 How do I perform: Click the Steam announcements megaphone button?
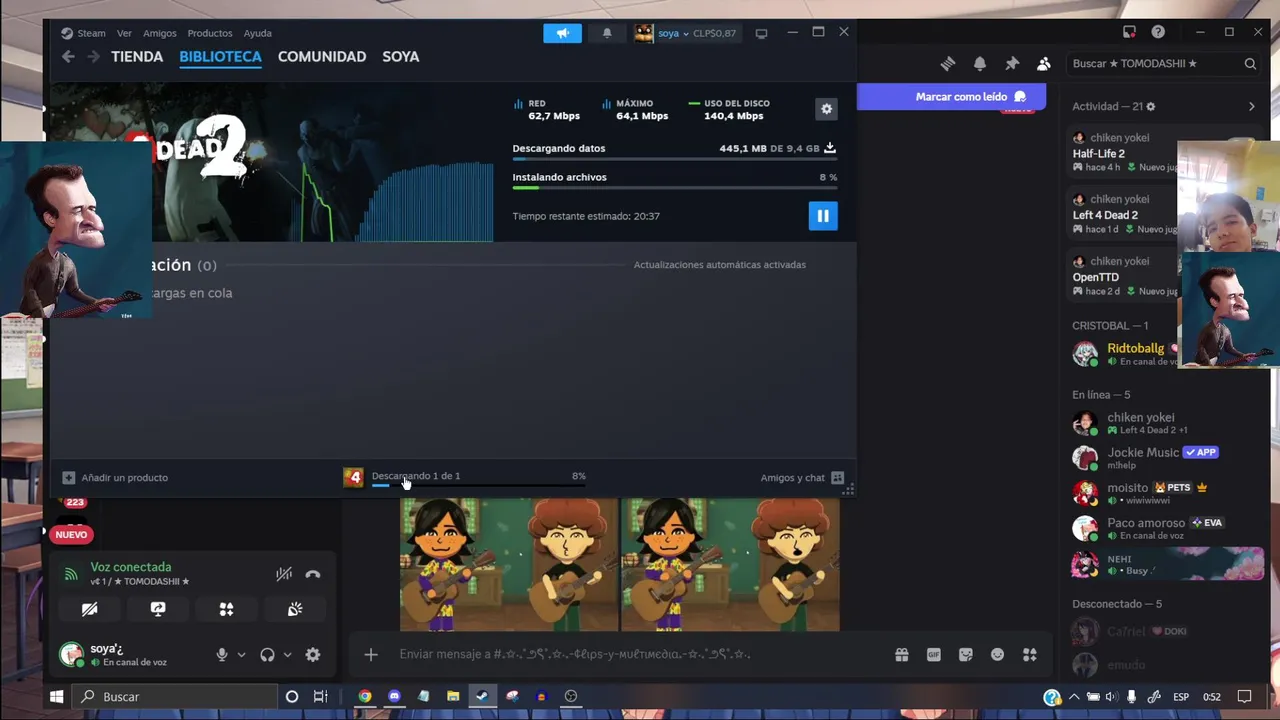point(562,33)
